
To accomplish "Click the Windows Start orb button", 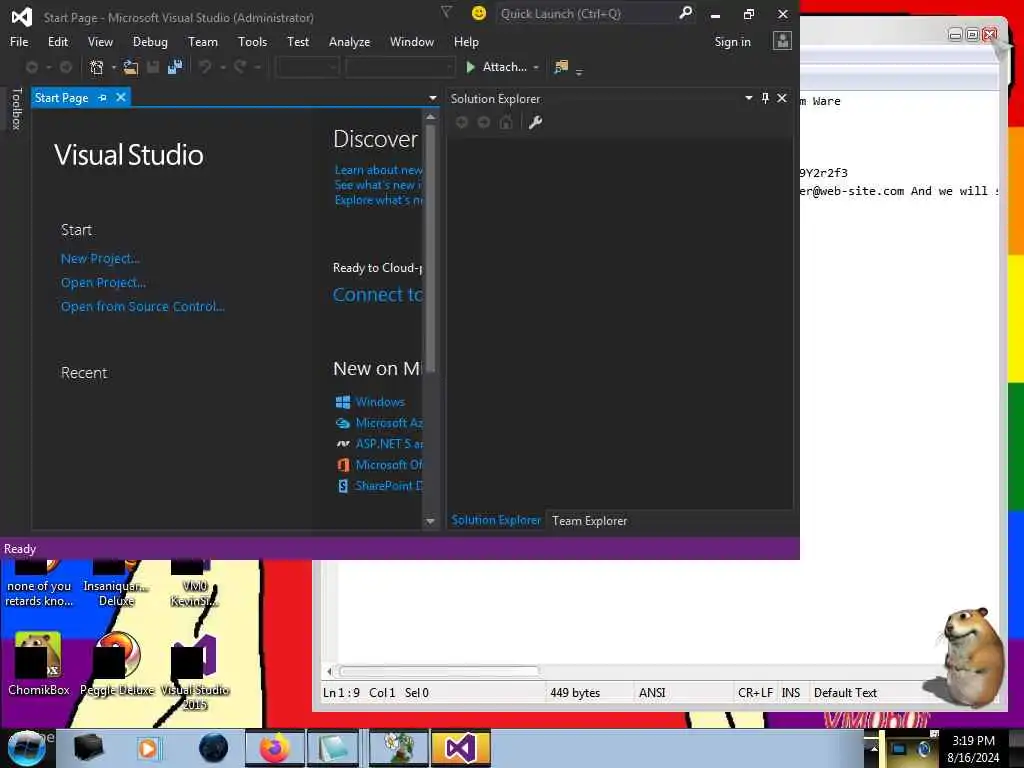I will point(26,748).
